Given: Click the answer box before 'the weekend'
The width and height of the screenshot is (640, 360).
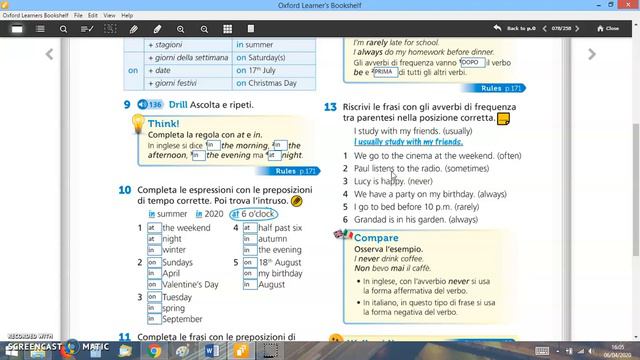Looking at the screenshot, I should click(154, 228).
